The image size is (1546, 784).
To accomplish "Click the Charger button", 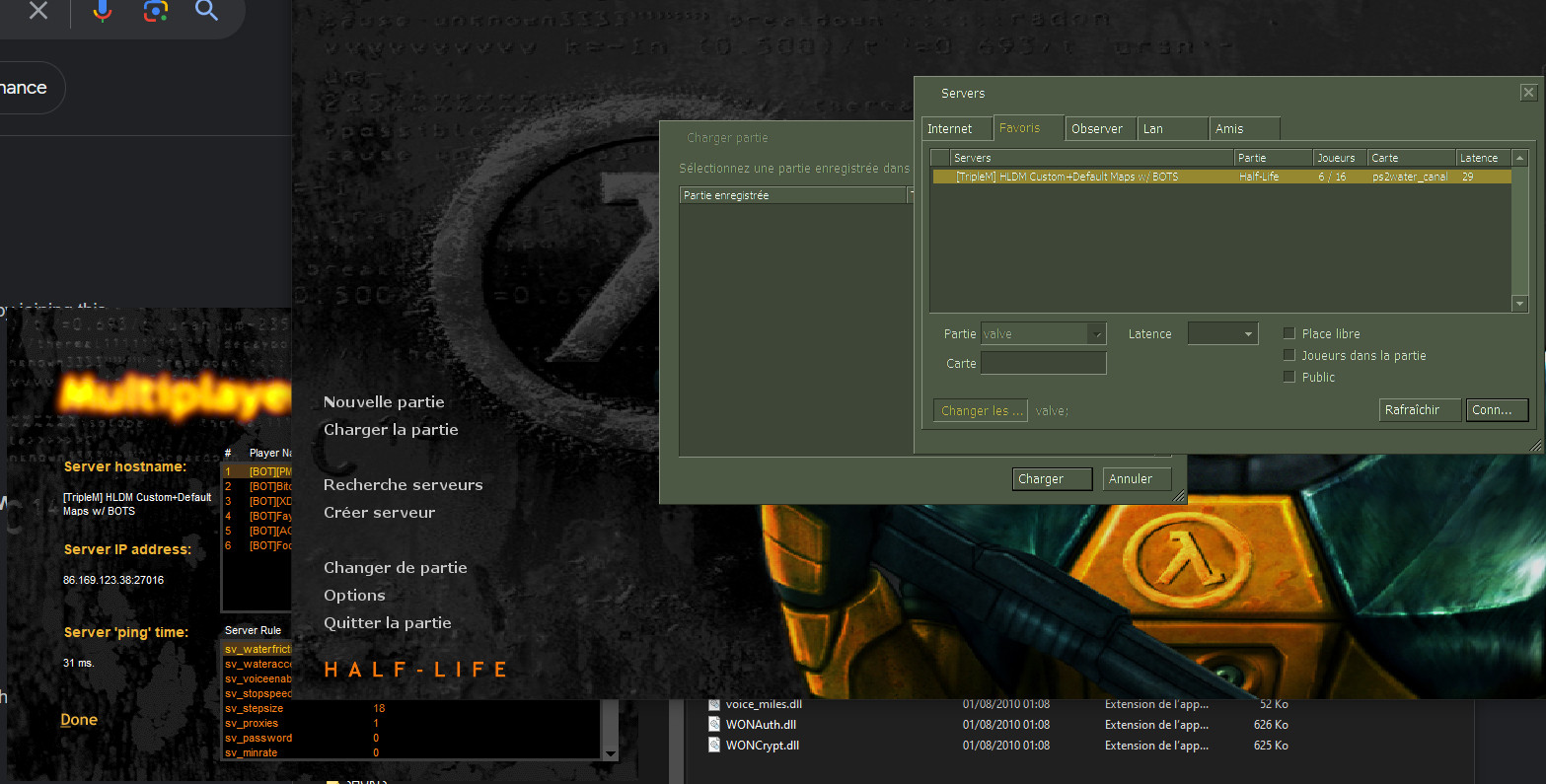I will pyautogui.click(x=1053, y=479).
